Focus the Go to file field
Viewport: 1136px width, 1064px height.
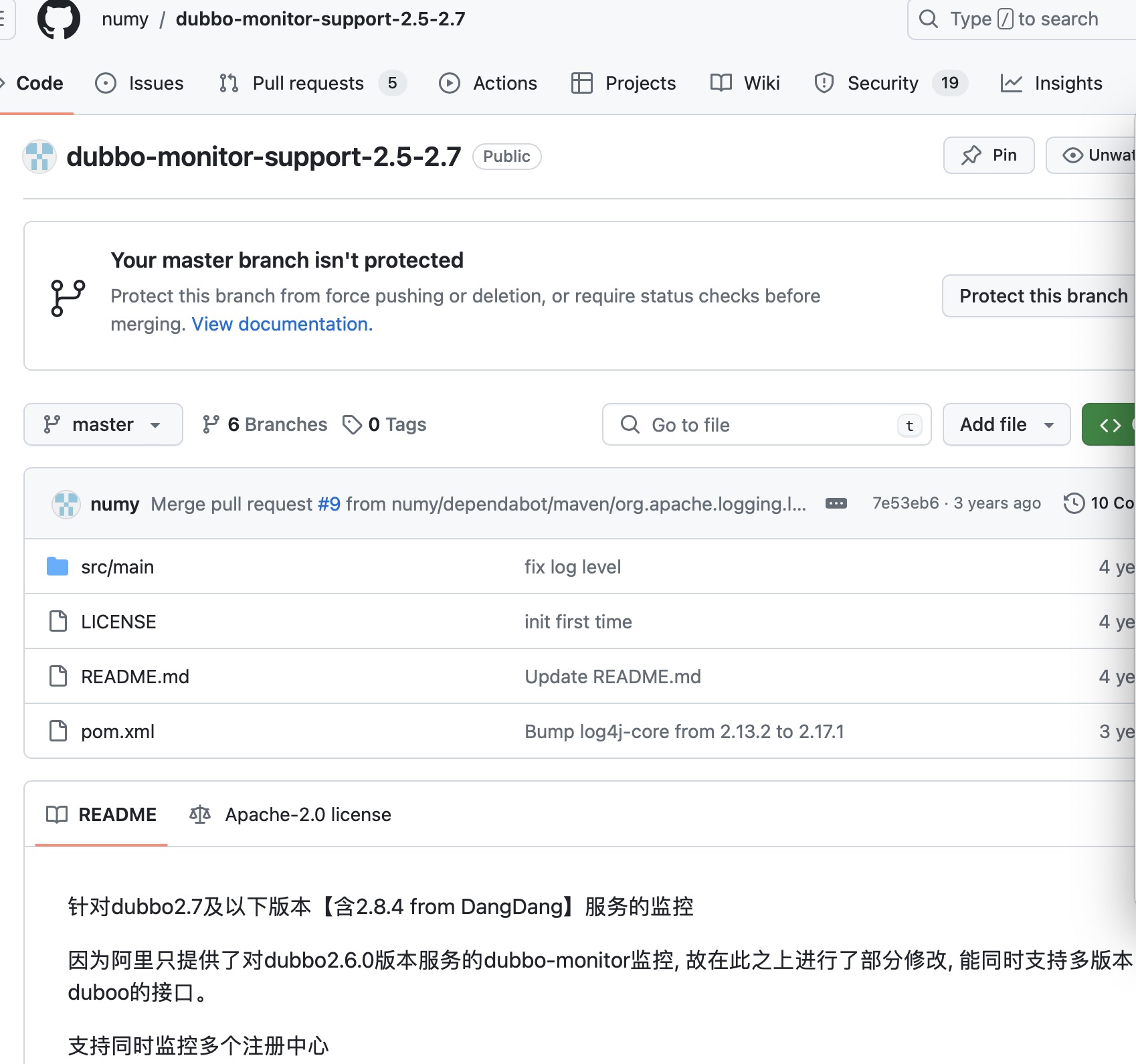pos(767,424)
